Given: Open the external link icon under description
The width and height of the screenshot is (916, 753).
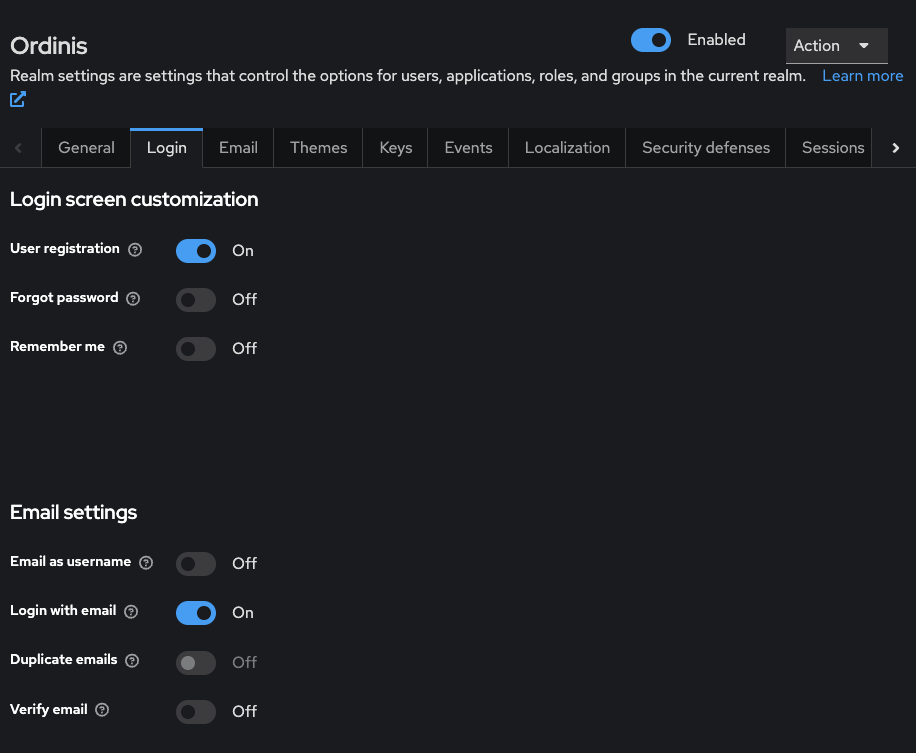Looking at the screenshot, I should point(18,99).
